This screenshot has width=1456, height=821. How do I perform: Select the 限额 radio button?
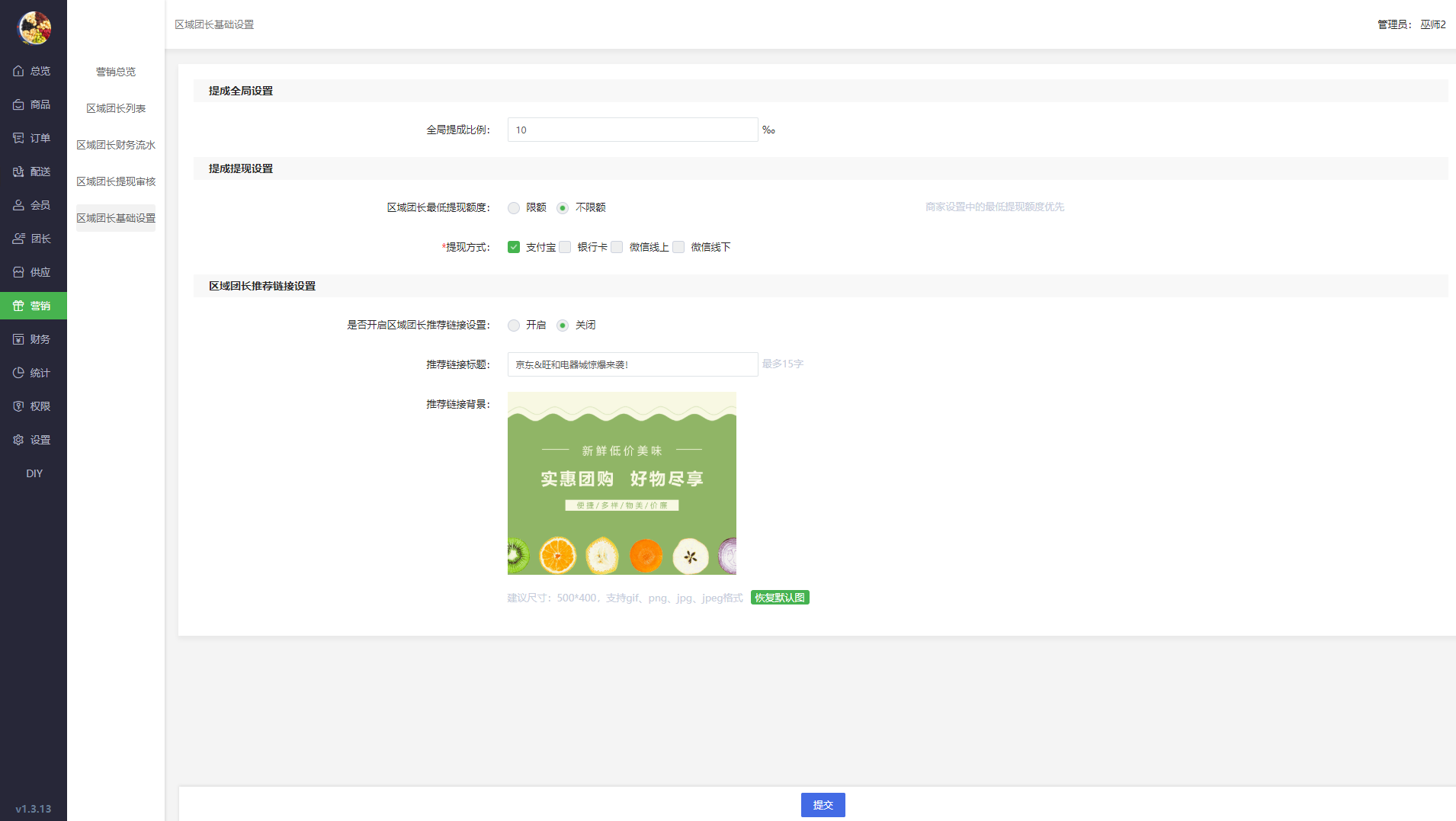tap(514, 208)
